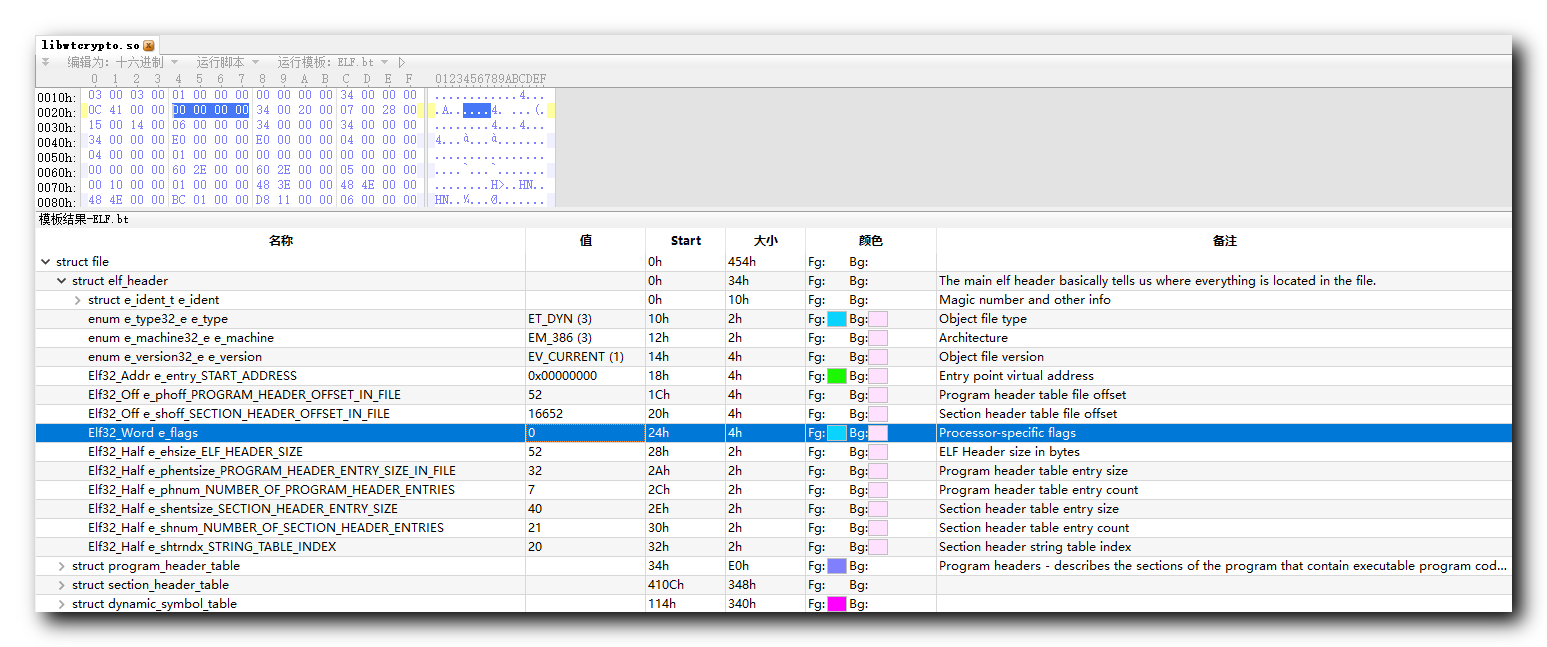1547x647 pixels.
Task: Select e_shnum_NUMBER_OF_SECTION_HEADER_ENTRIES row
Action: (774, 528)
